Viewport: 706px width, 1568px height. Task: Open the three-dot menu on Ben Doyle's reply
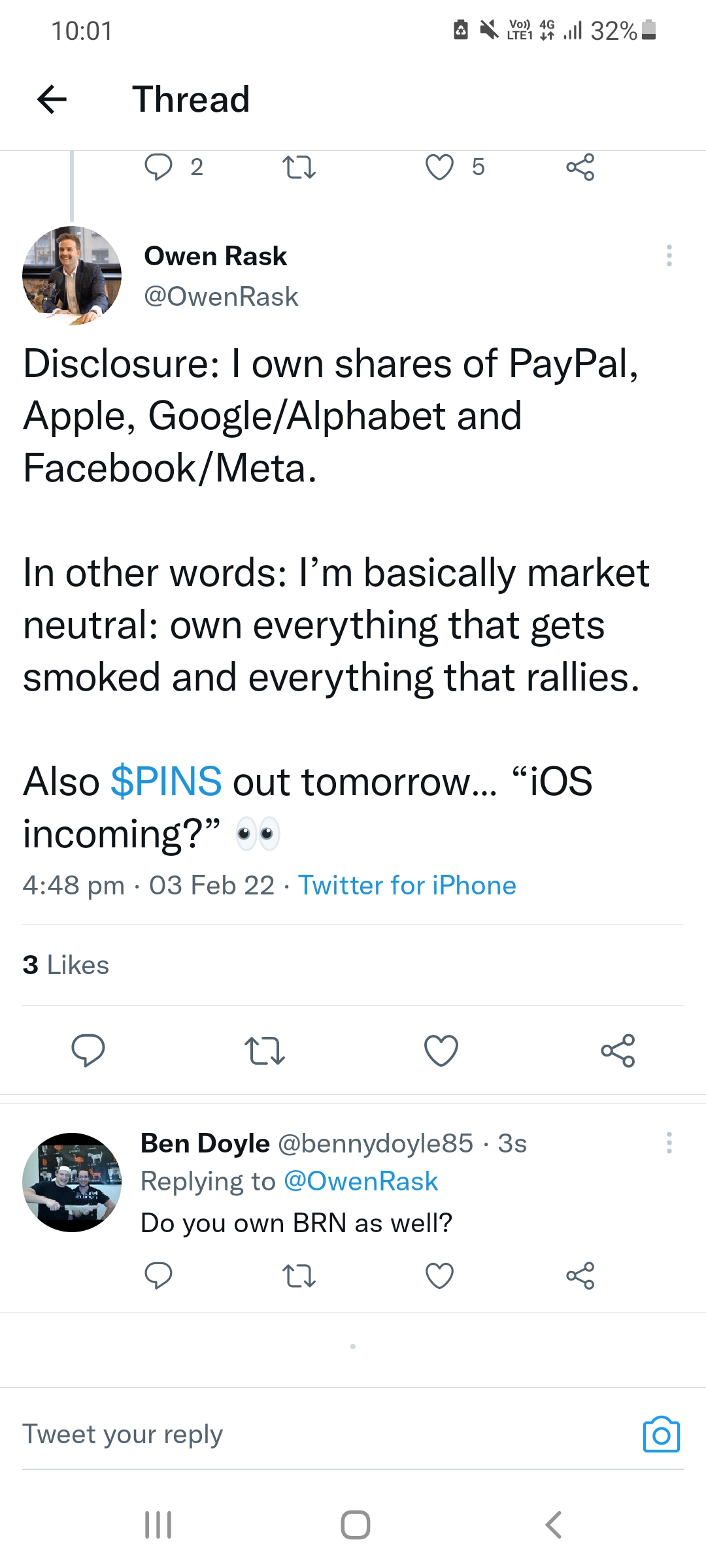pos(669,1143)
